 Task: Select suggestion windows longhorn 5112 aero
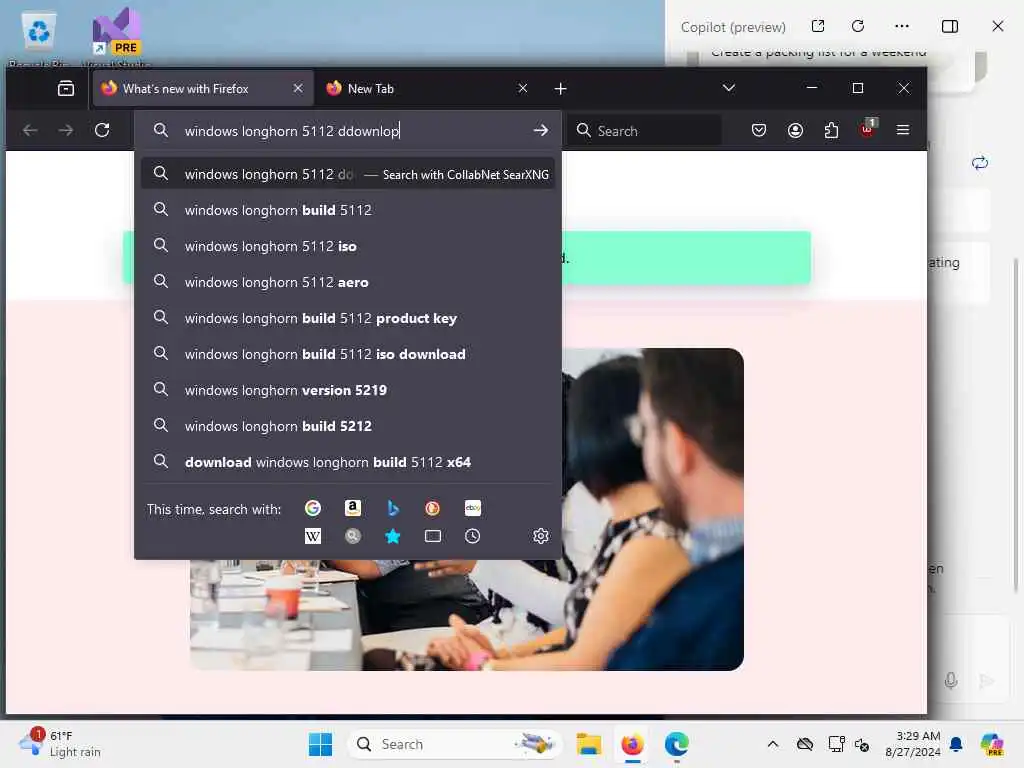click(x=348, y=281)
